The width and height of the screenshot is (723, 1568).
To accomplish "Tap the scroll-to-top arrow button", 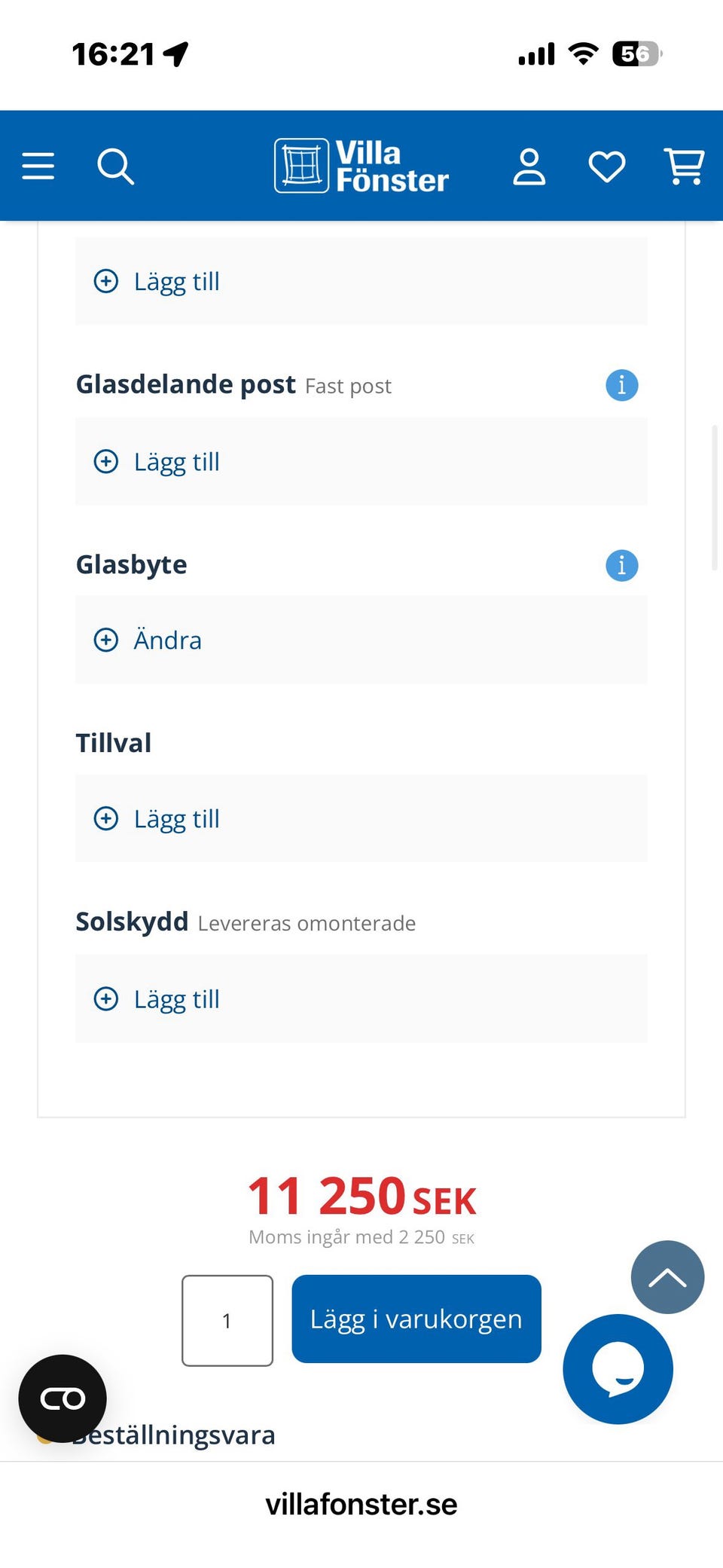I will tap(667, 1277).
